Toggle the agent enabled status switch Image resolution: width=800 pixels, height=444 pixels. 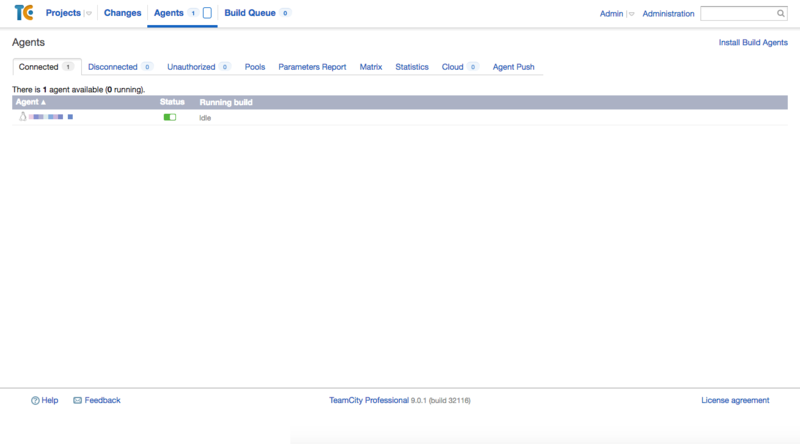coord(170,117)
